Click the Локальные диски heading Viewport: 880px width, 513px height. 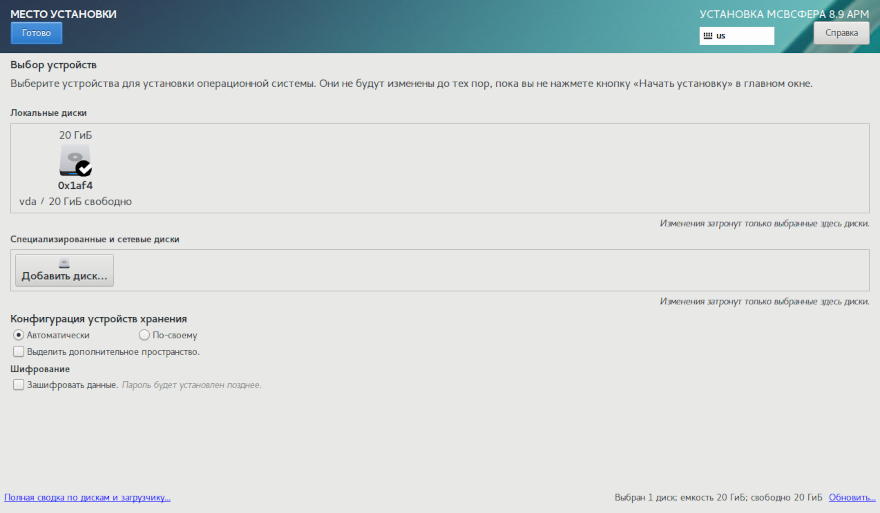(48, 113)
